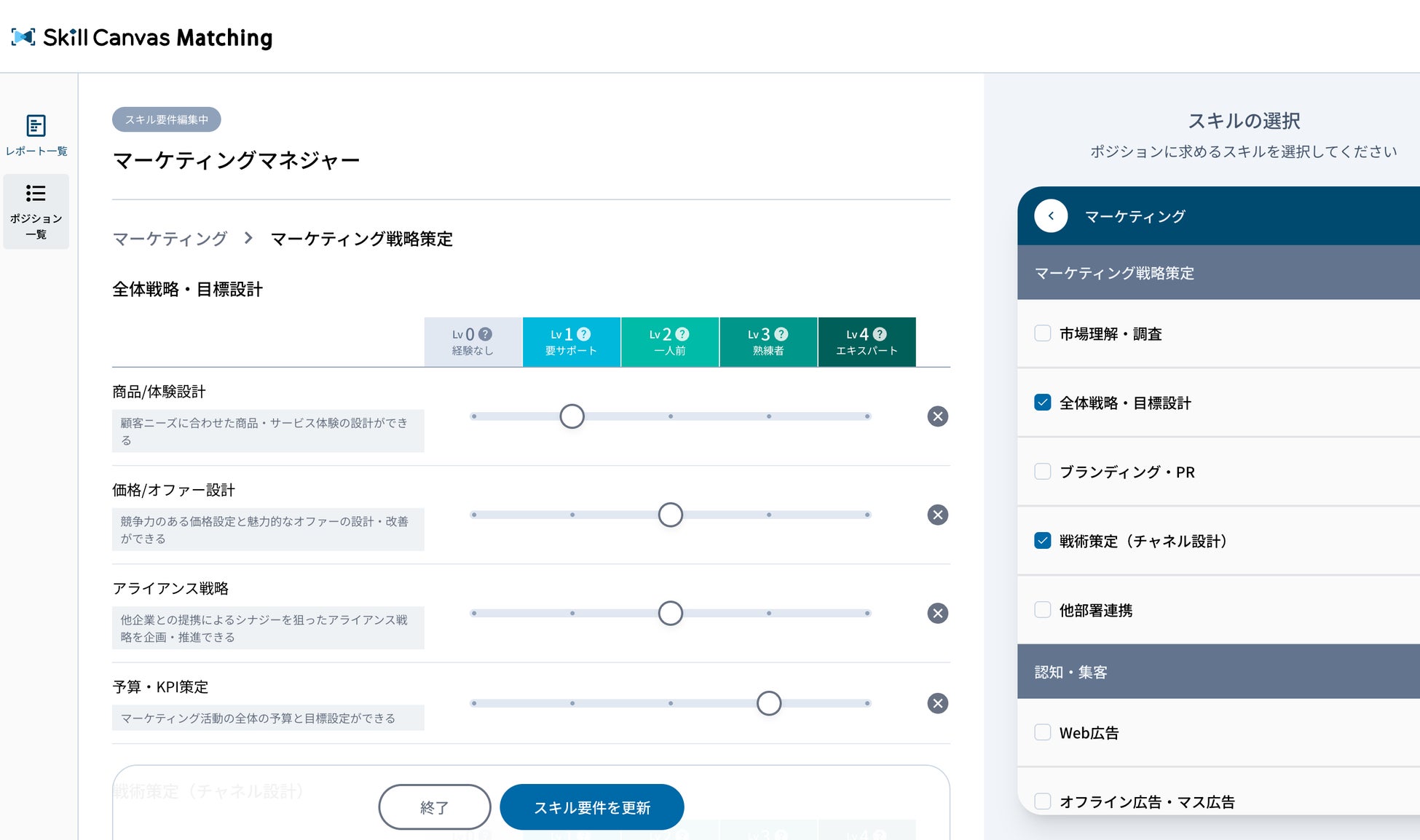This screenshot has width=1420, height=840.
Task: Remove the 価格/オファー設計 skill row
Action: (x=937, y=515)
